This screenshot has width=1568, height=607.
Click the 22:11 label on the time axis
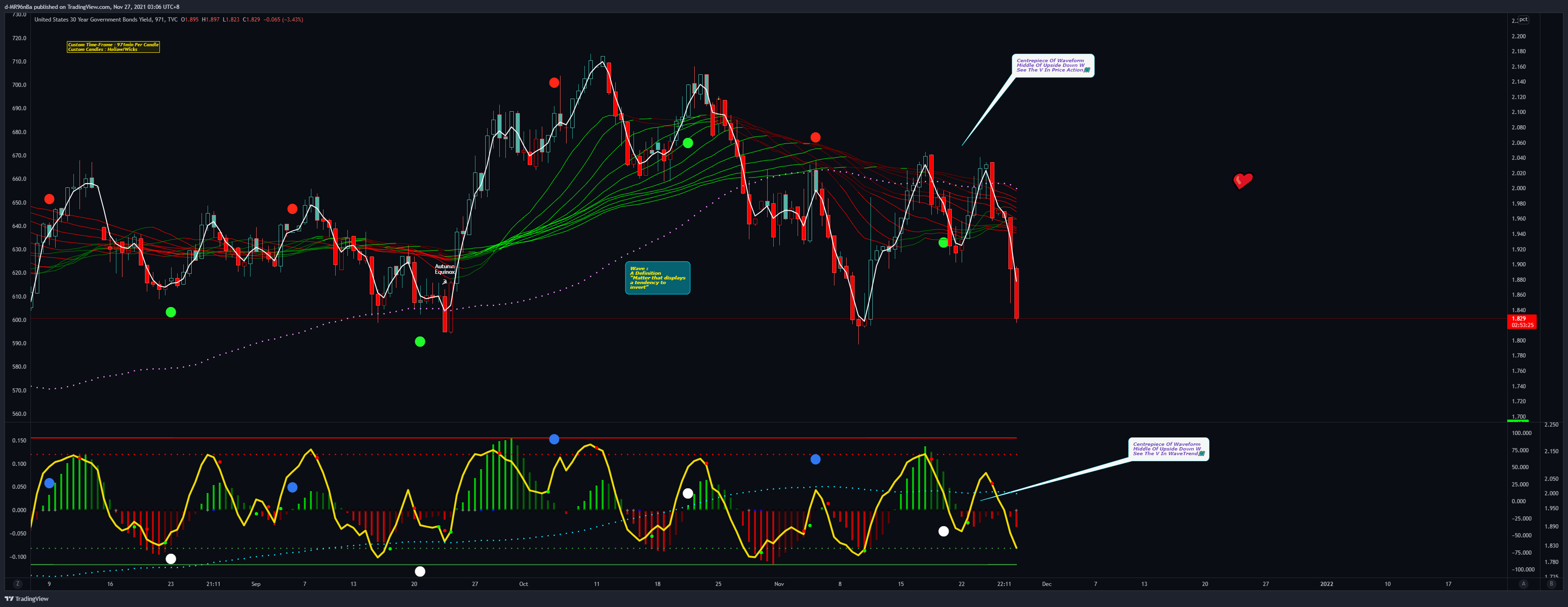coord(1004,584)
